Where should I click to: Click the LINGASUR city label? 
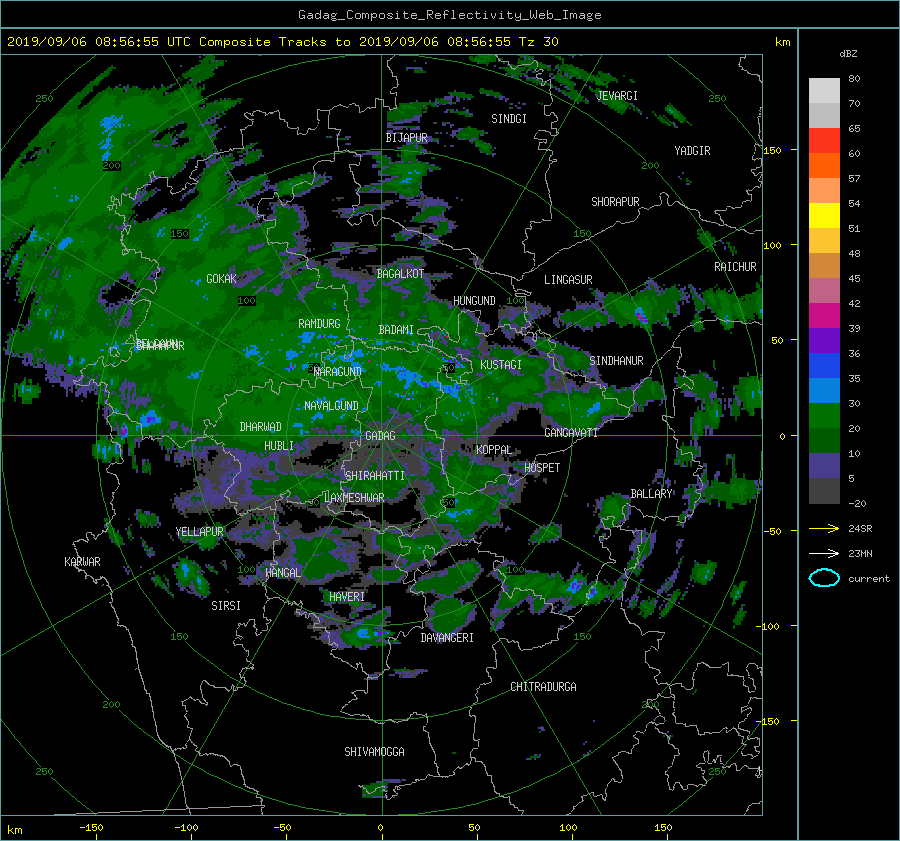click(568, 280)
